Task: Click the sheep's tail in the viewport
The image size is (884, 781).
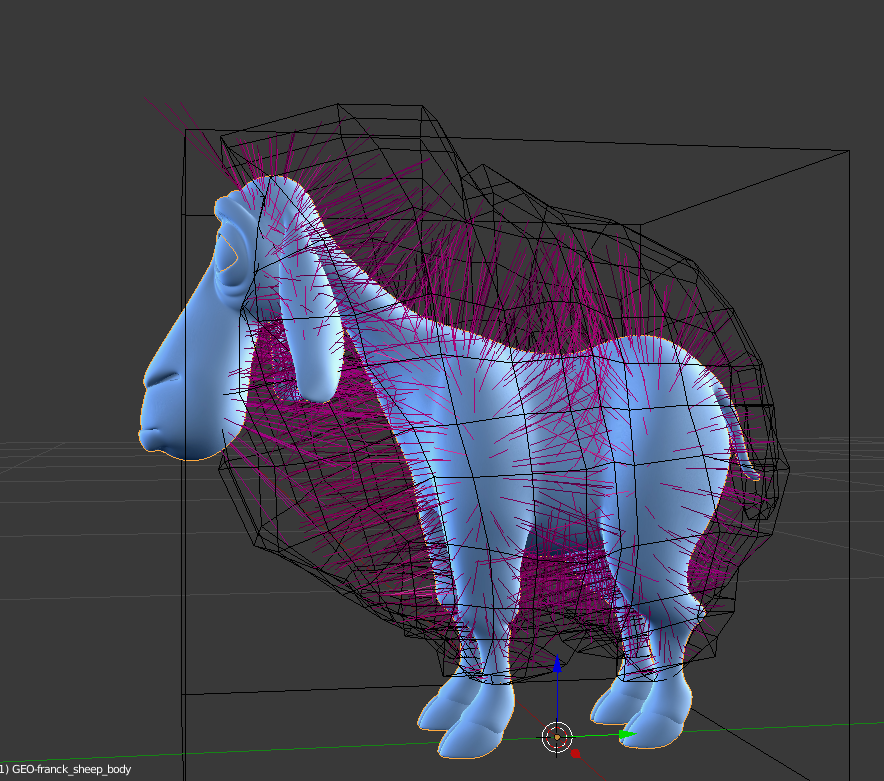Action: [x=737, y=431]
